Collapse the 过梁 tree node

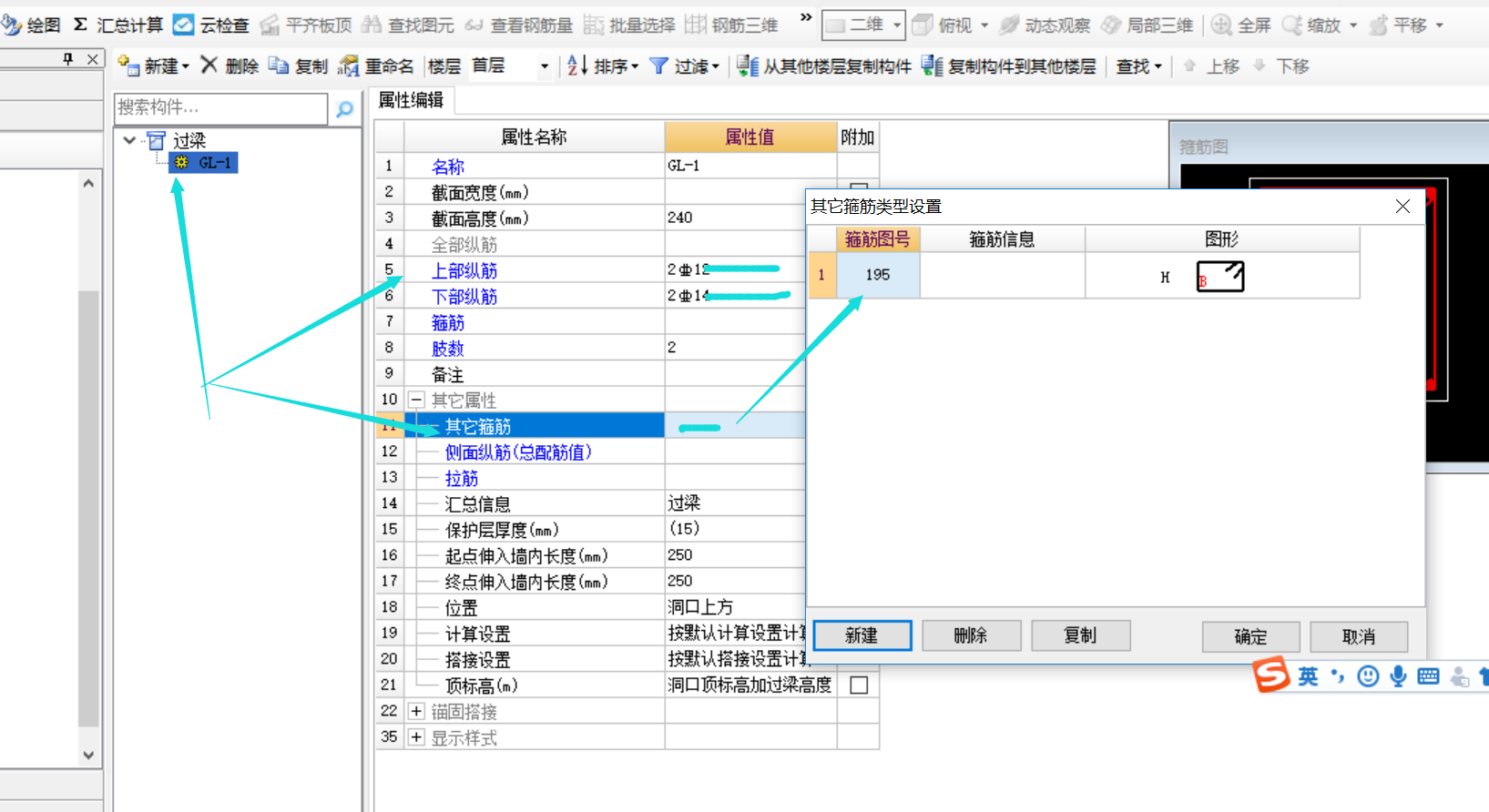(129, 140)
